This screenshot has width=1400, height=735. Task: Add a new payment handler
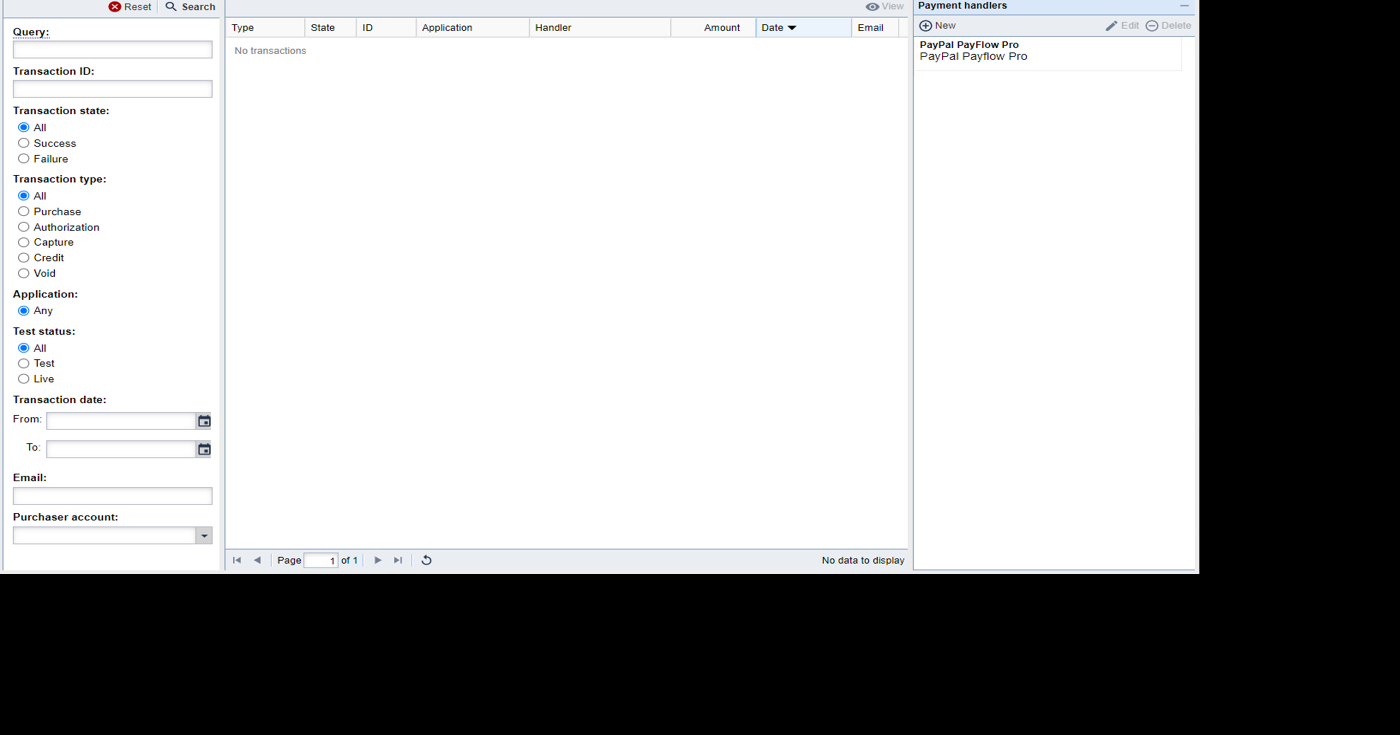pyautogui.click(x=937, y=26)
